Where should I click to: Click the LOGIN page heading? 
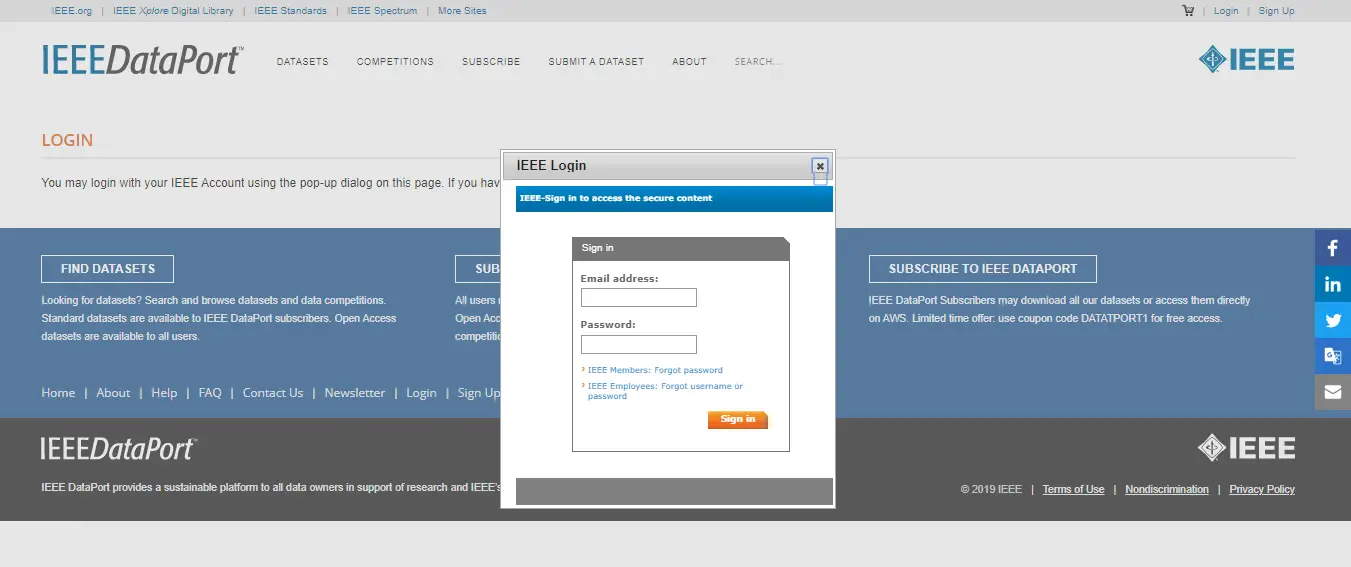67,140
